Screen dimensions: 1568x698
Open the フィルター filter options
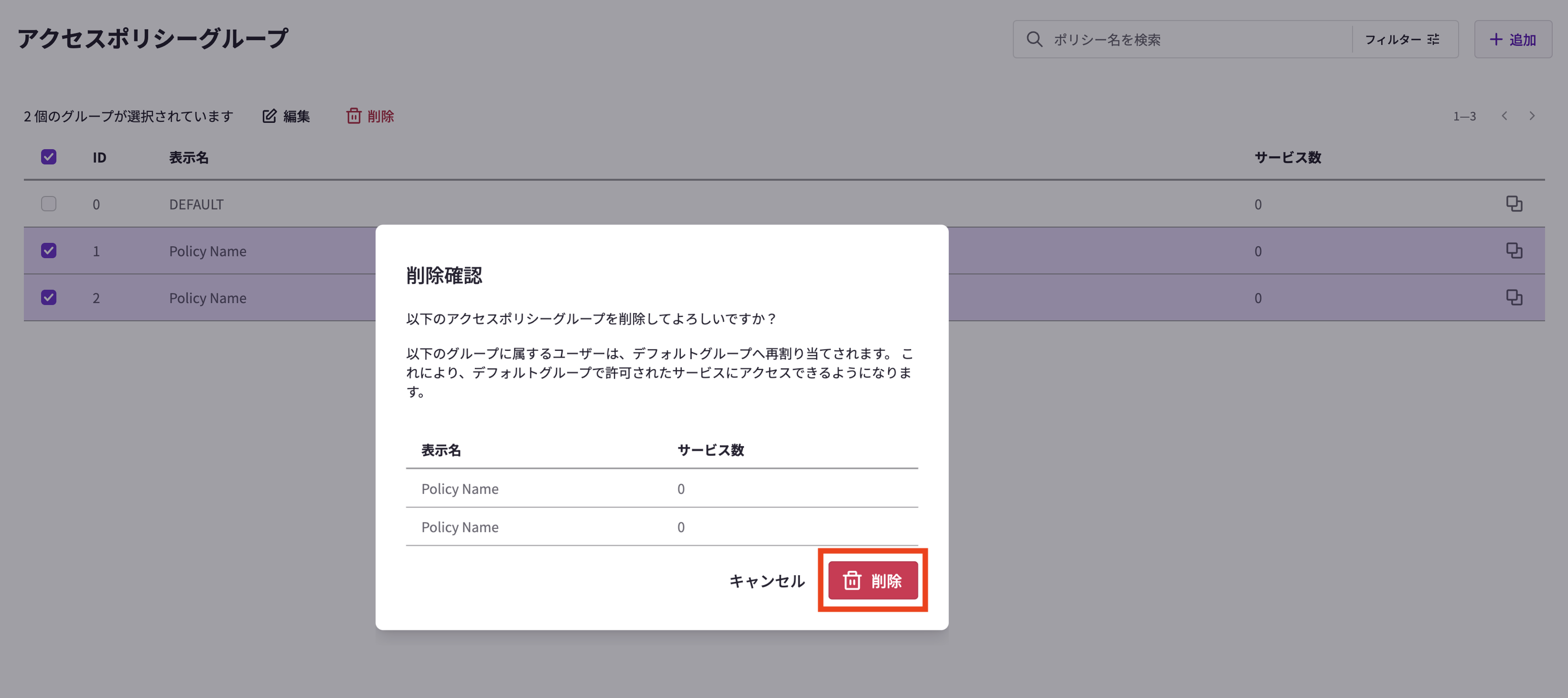(x=1402, y=40)
